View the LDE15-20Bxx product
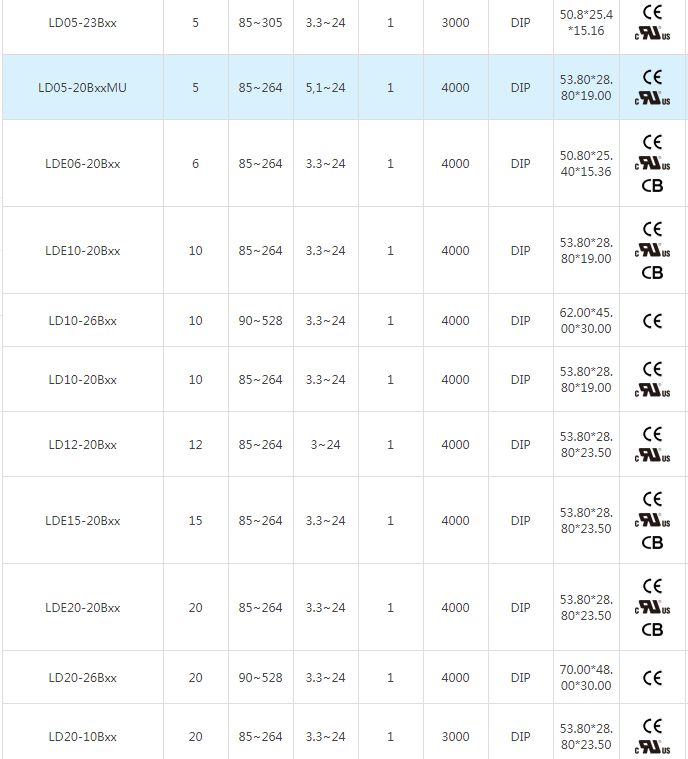Viewport: 688px width, 759px height. (x=83, y=521)
